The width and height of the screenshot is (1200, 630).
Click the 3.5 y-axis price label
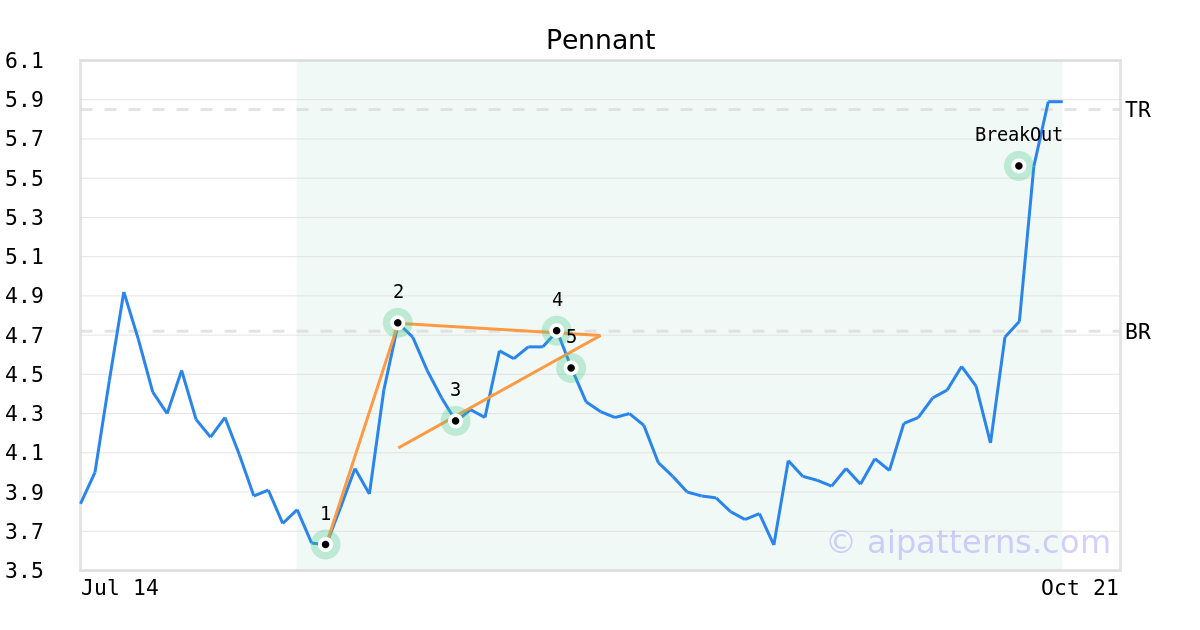(x=24, y=571)
